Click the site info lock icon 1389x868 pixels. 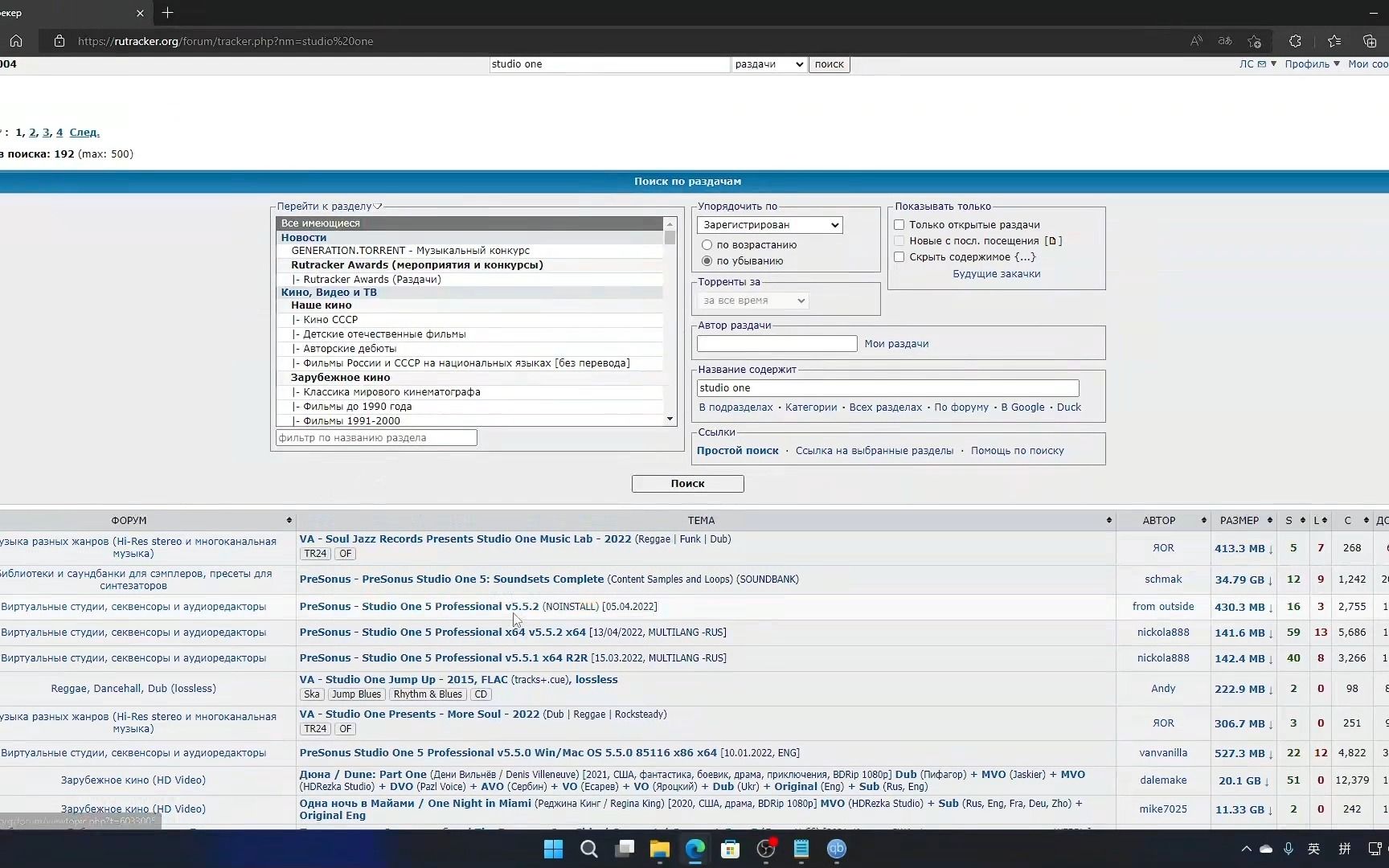(59, 41)
